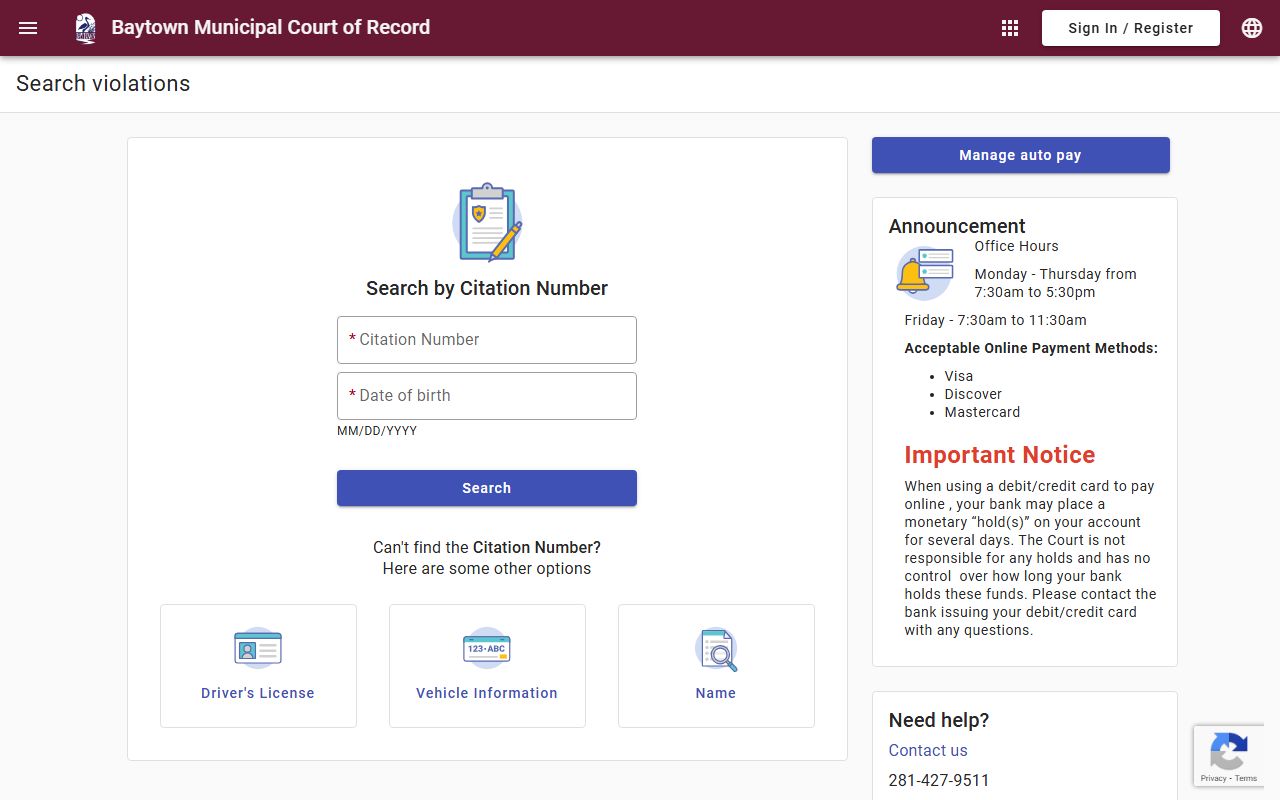The height and width of the screenshot is (800, 1280).
Task: Click the citation clipboard icon
Action: [487, 222]
